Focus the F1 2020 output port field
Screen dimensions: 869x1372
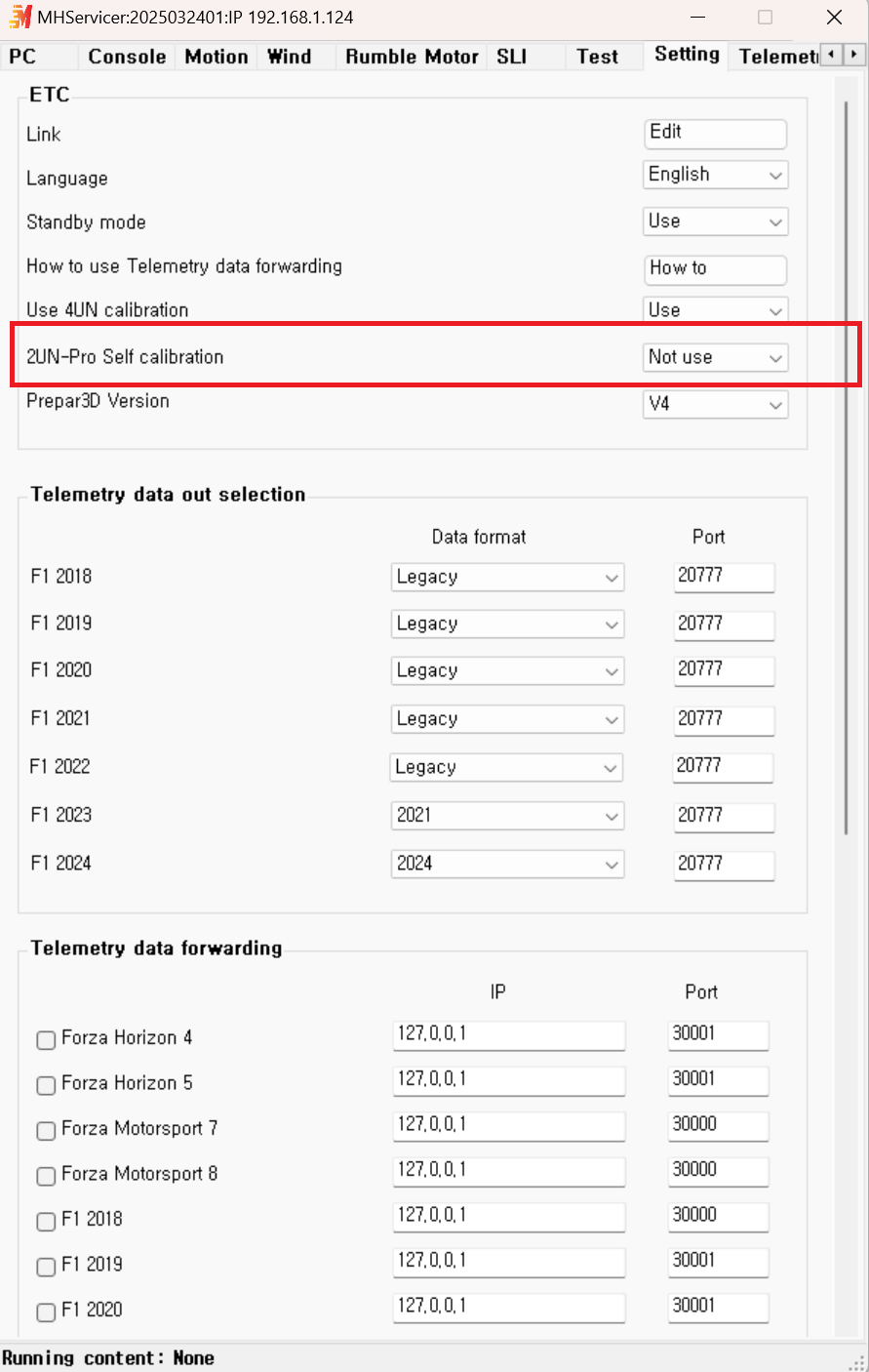[724, 670]
